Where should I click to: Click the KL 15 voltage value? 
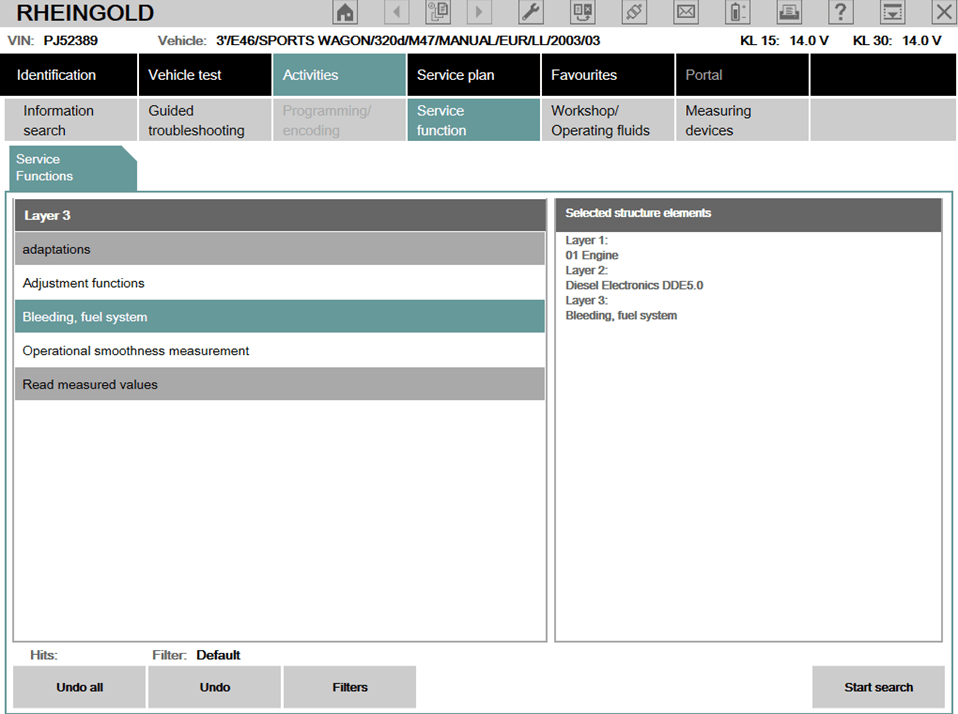808,40
